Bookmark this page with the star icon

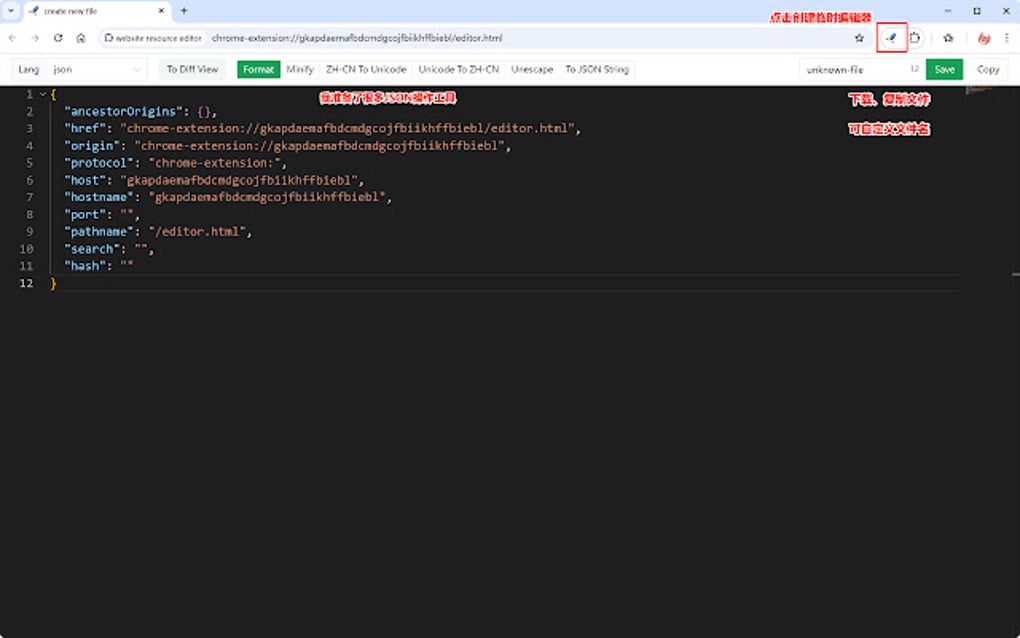(858, 37)
